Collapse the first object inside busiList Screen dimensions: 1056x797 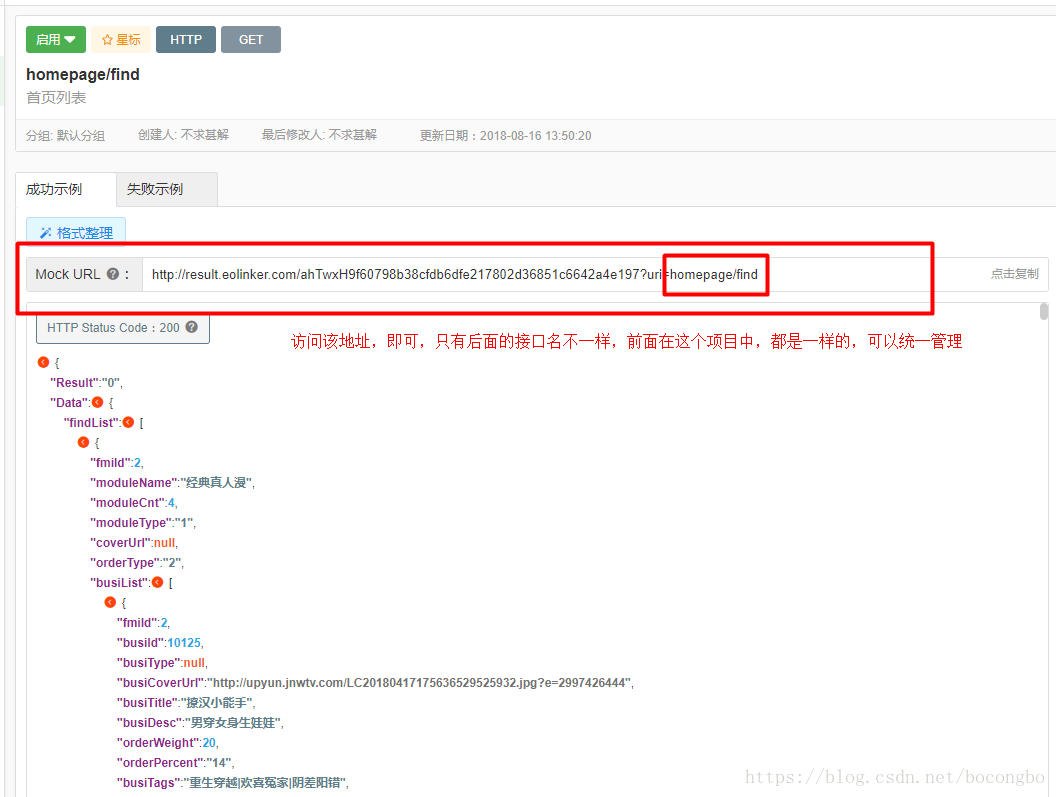click(x=110, y=602)
